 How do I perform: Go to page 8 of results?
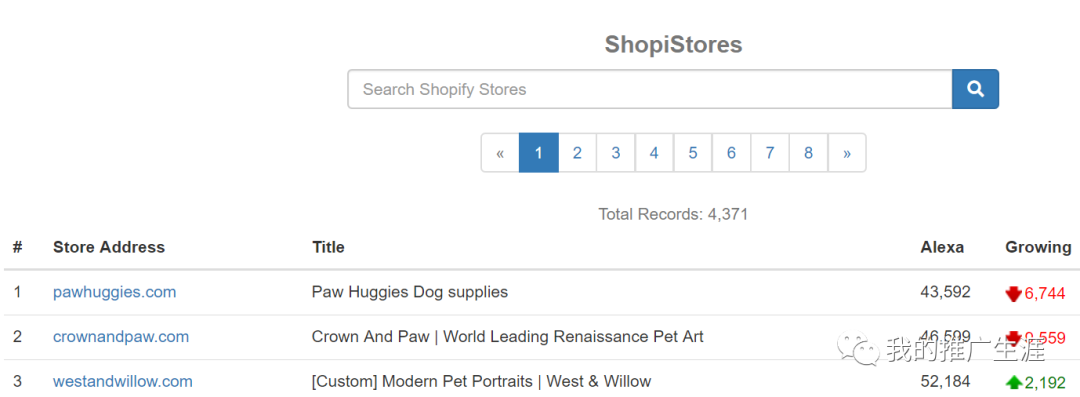coord(809,153)
